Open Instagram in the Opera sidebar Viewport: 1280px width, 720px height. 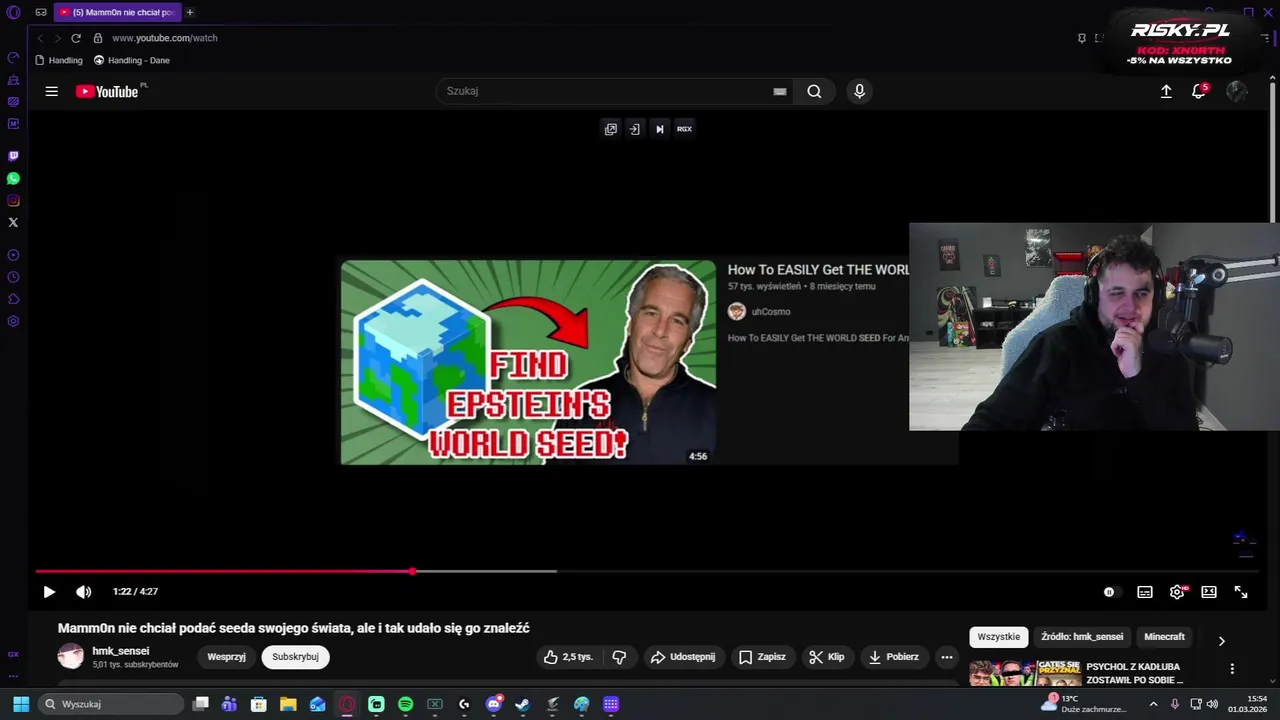pos(13,201)
